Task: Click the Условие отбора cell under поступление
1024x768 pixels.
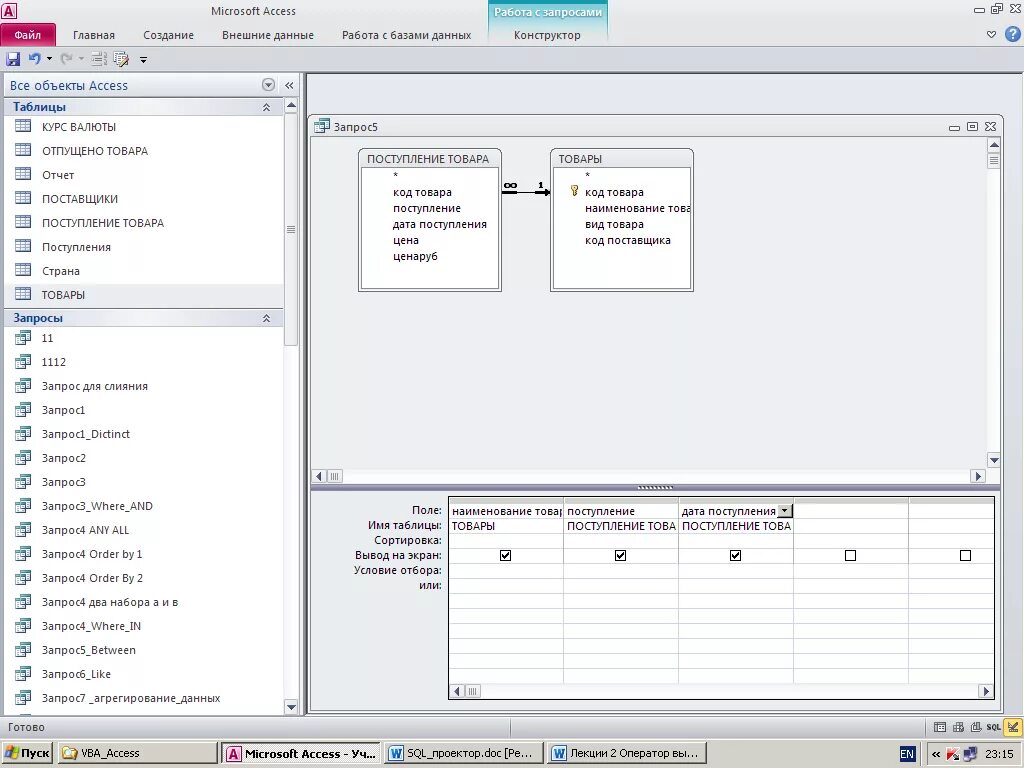Action: tap(621, 570)
